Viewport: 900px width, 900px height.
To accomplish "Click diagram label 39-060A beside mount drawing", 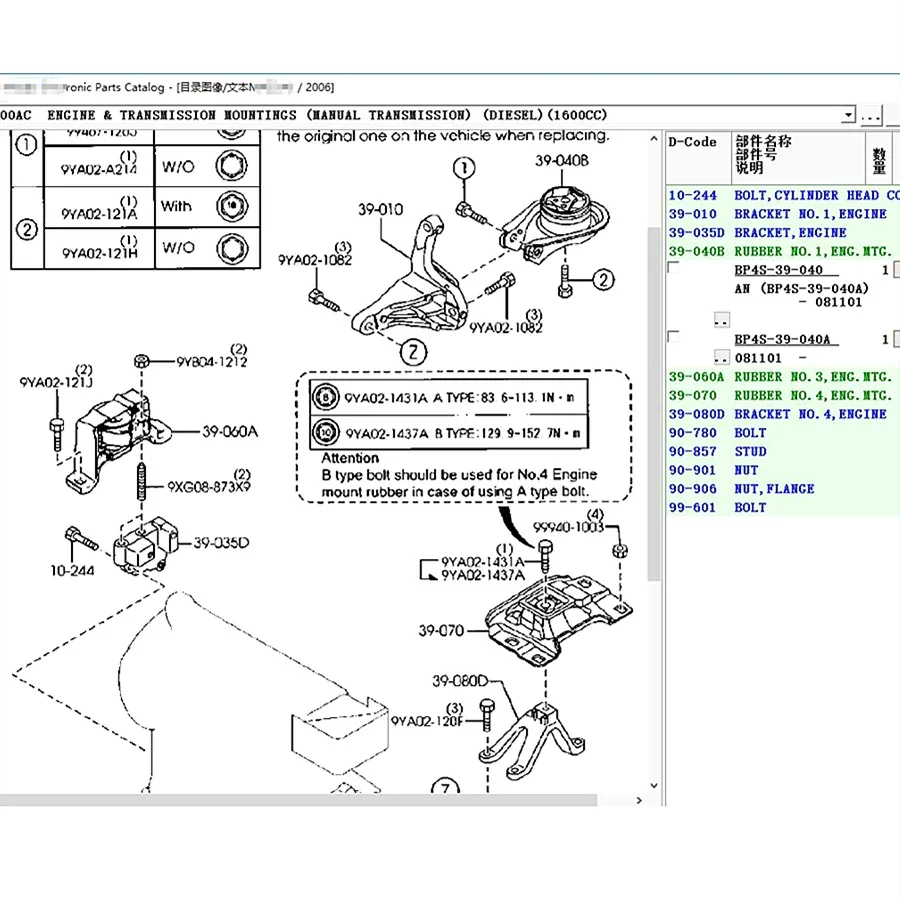I will (x=230, y=431).
